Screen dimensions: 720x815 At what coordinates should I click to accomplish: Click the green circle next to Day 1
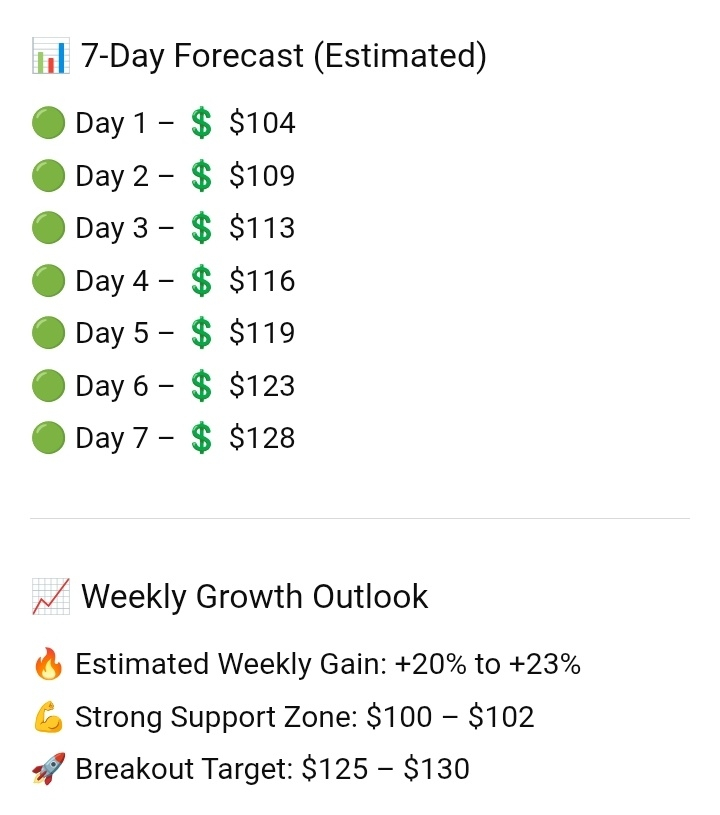coord(48,123)
